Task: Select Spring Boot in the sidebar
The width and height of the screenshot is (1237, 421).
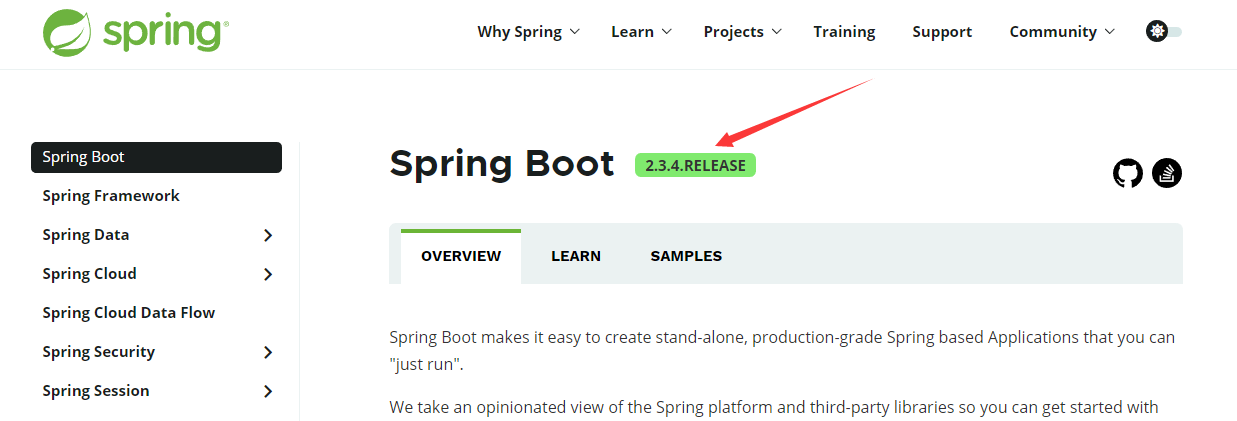Action: click(x=156, y=157)
